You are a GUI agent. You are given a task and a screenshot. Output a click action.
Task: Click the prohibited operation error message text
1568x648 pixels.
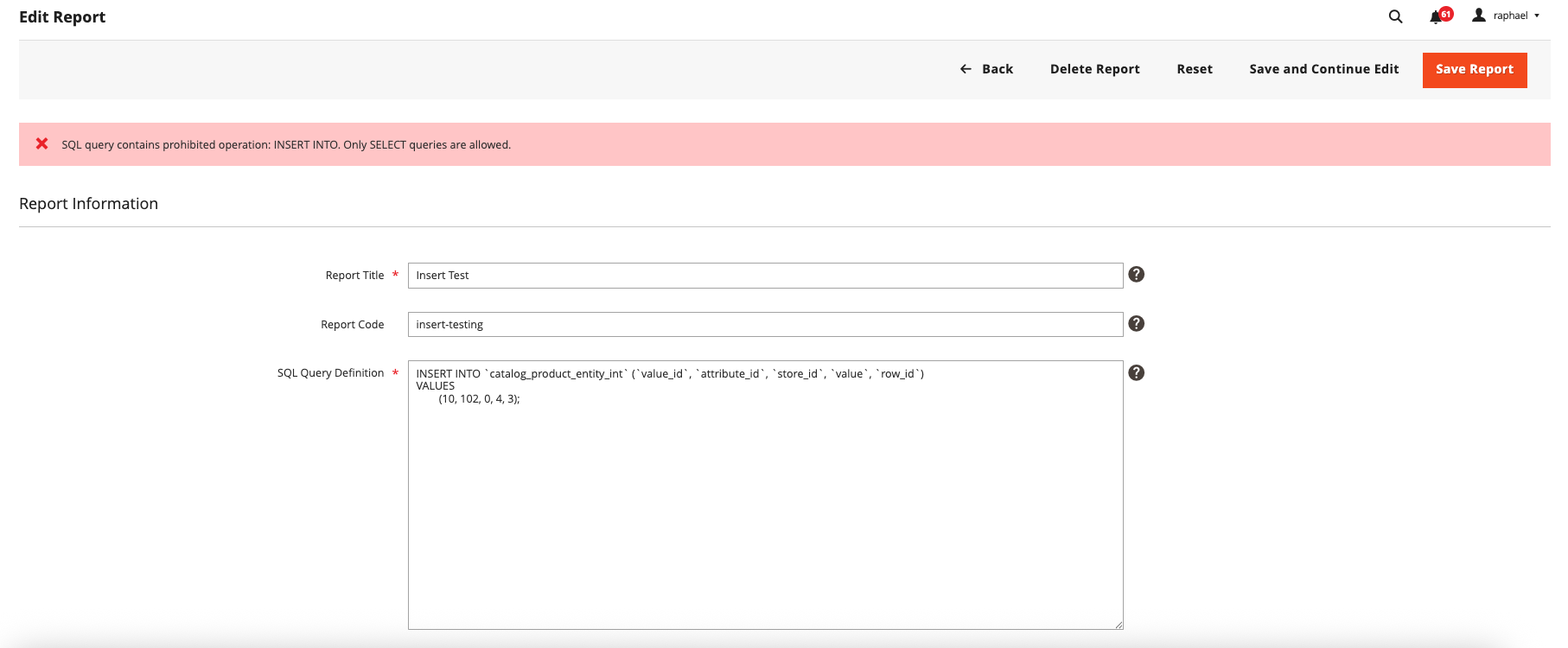coord(286,145)
